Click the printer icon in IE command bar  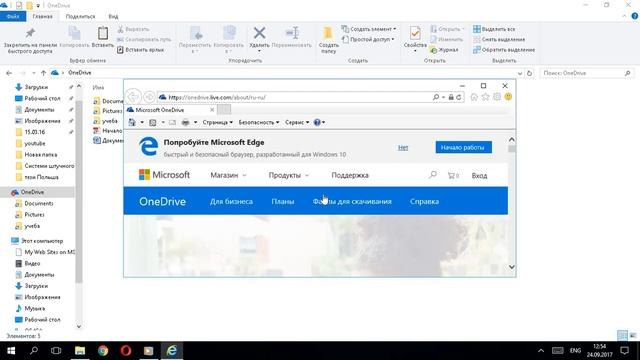[185, 122]
